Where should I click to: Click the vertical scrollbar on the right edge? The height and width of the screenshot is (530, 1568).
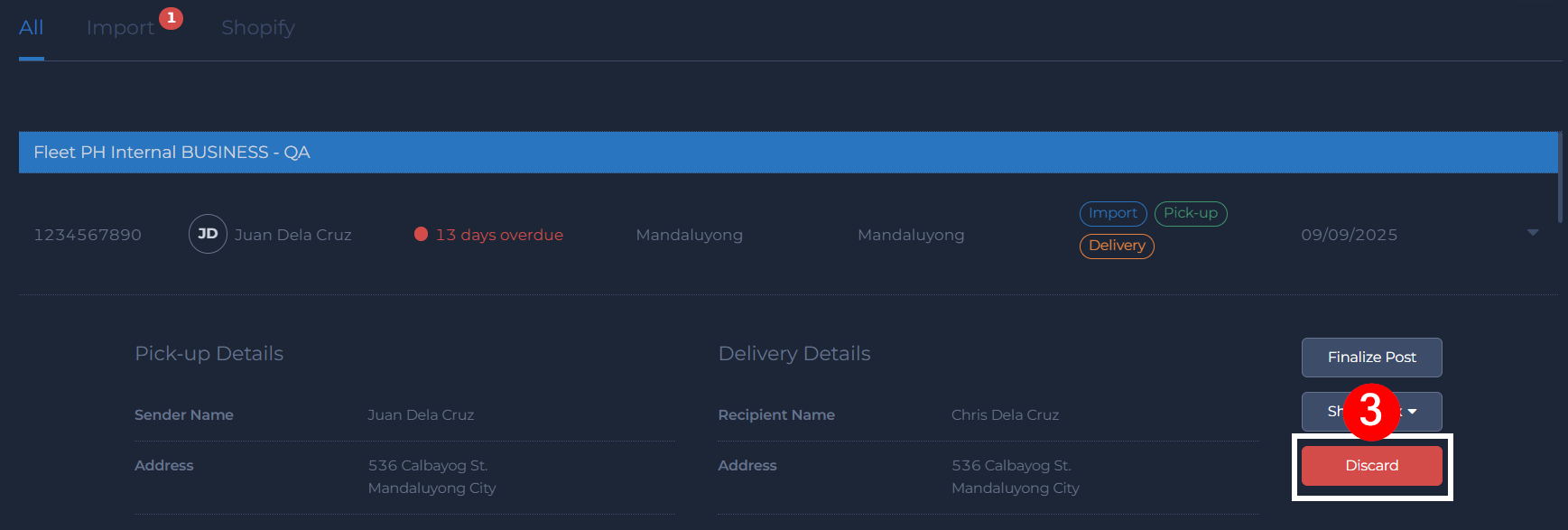tap(1561, 177)
